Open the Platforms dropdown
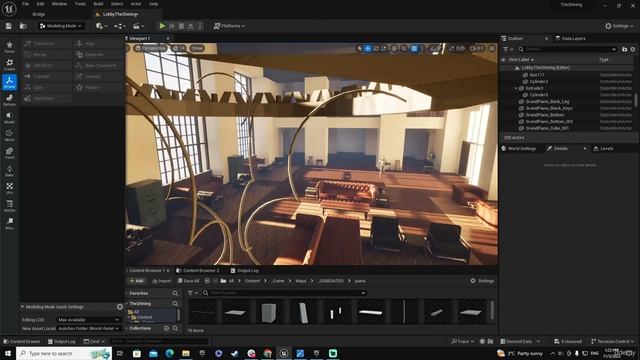The height and width of the screenshot is (360, 640). 230,26
